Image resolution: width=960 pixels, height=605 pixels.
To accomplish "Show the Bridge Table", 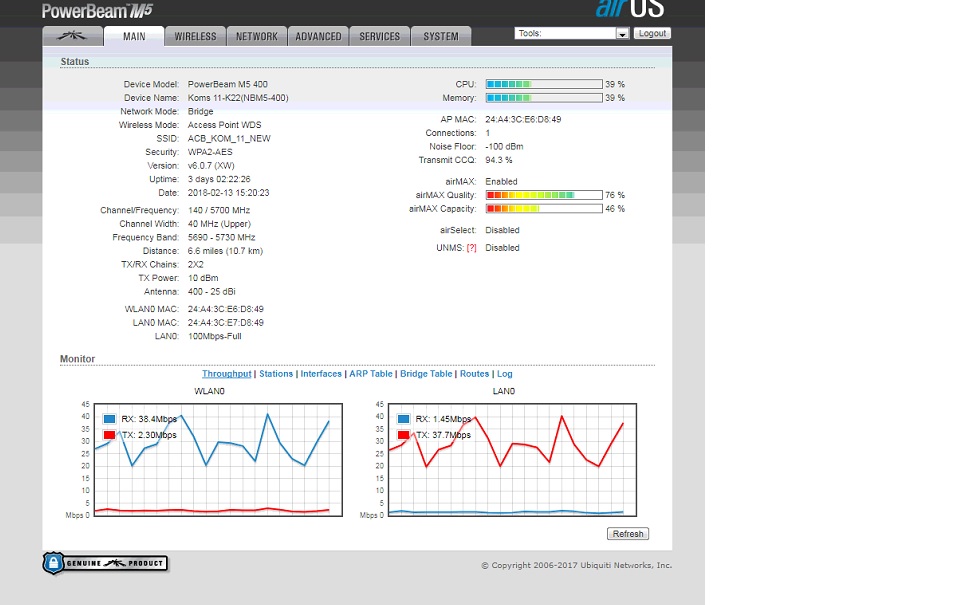I will click(426, 374).
